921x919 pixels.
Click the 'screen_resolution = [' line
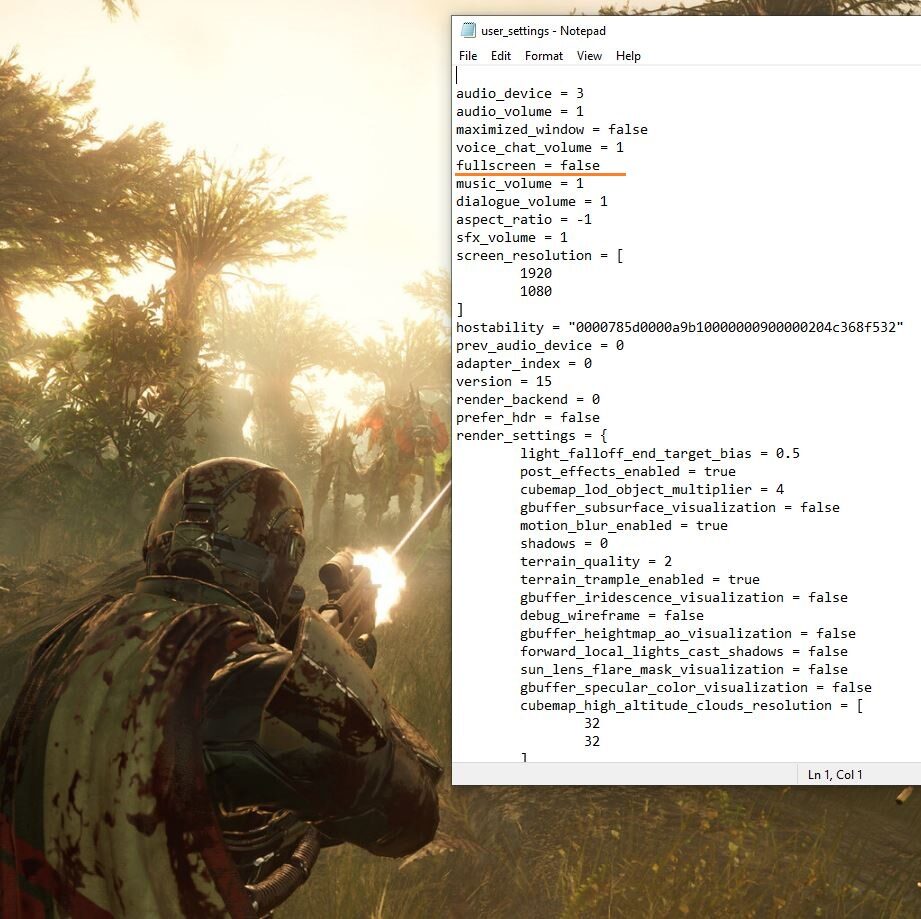(540, 255)
